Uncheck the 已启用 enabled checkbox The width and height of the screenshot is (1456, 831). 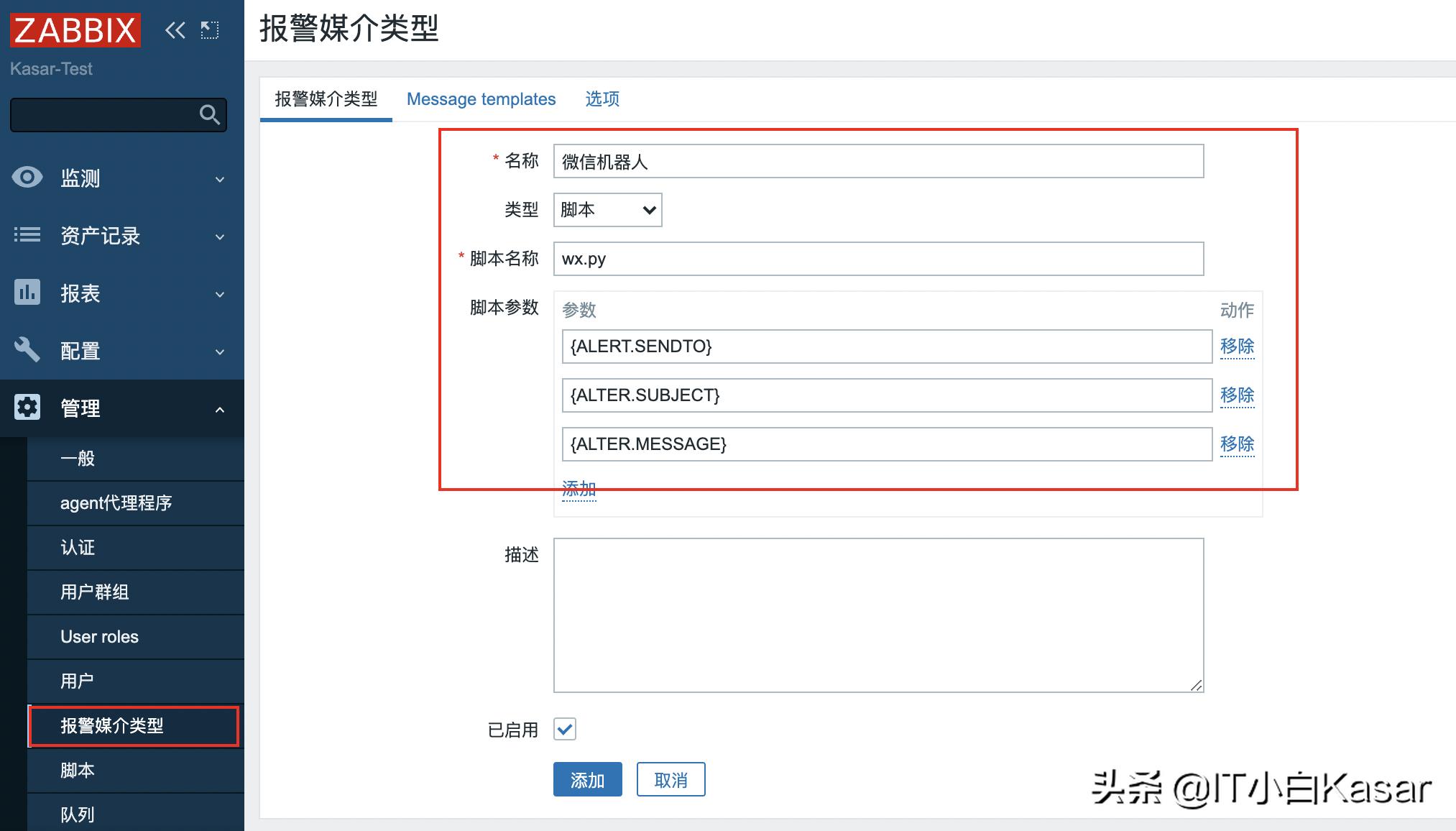[565, 730]
